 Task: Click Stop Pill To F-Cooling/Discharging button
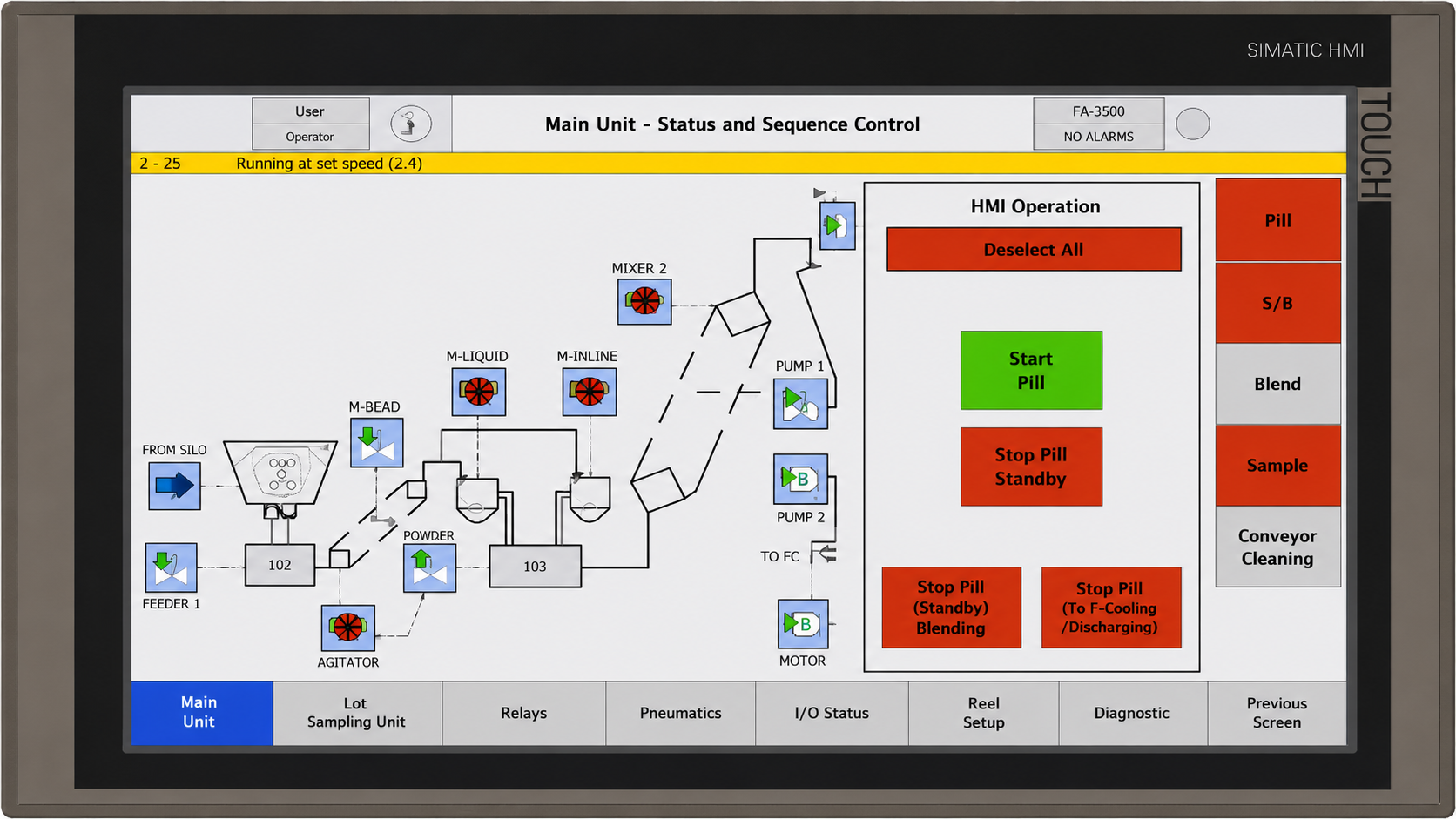tap(1110, 608)
